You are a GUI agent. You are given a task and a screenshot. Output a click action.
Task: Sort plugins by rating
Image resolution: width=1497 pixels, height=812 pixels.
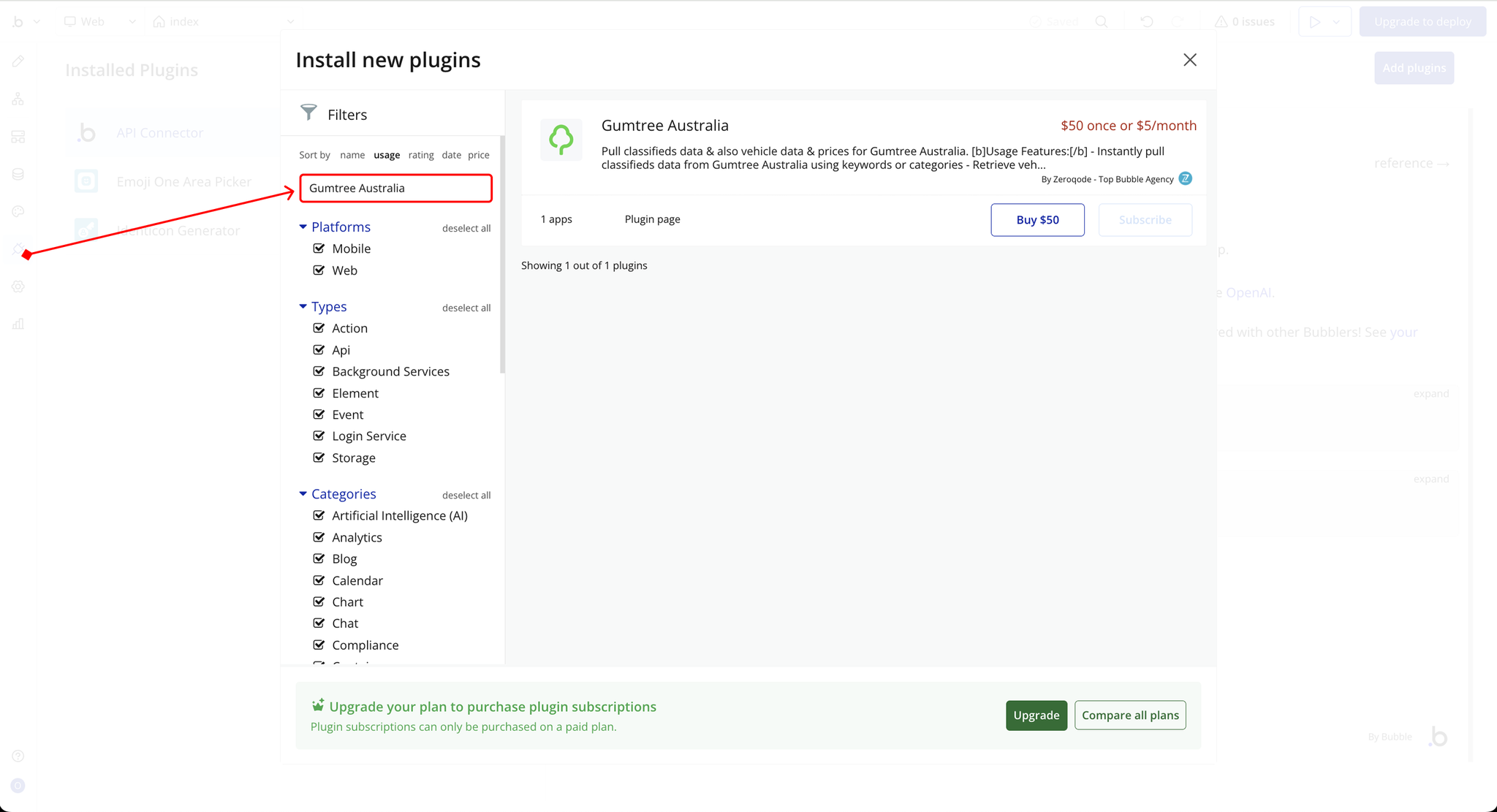click(x=420, y=155)
